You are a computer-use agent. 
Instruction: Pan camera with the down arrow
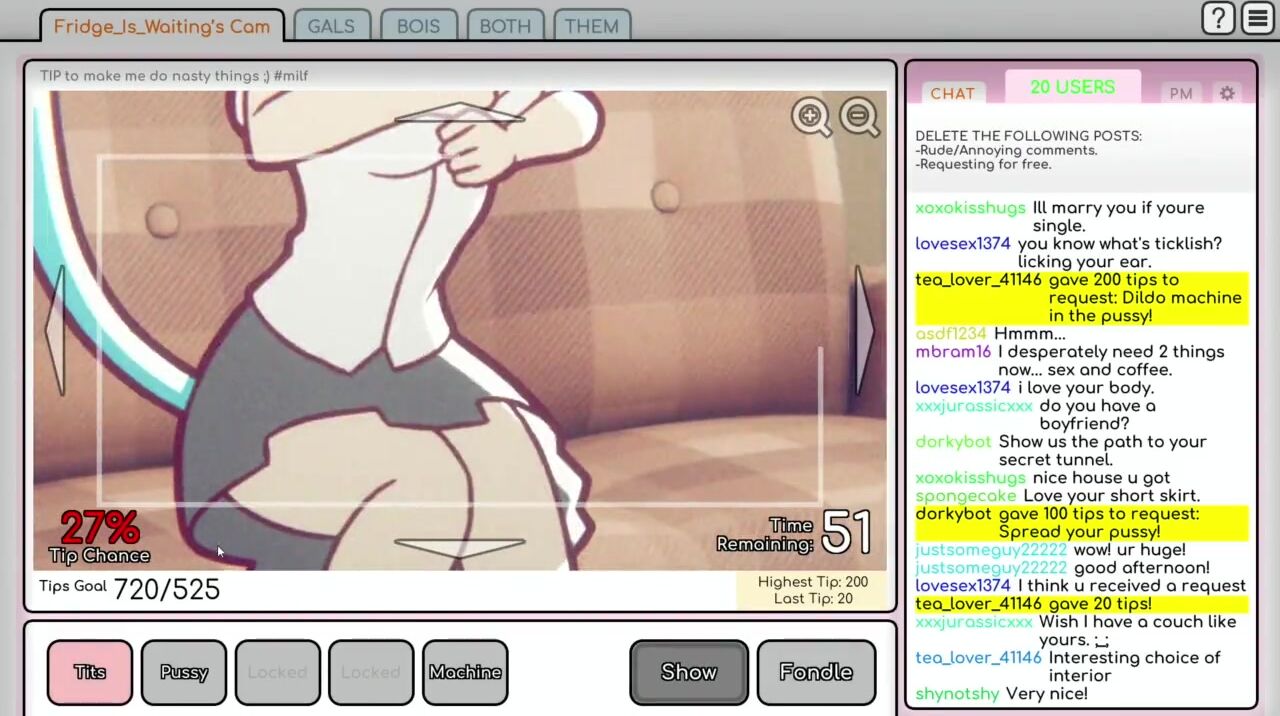point(459,547)
